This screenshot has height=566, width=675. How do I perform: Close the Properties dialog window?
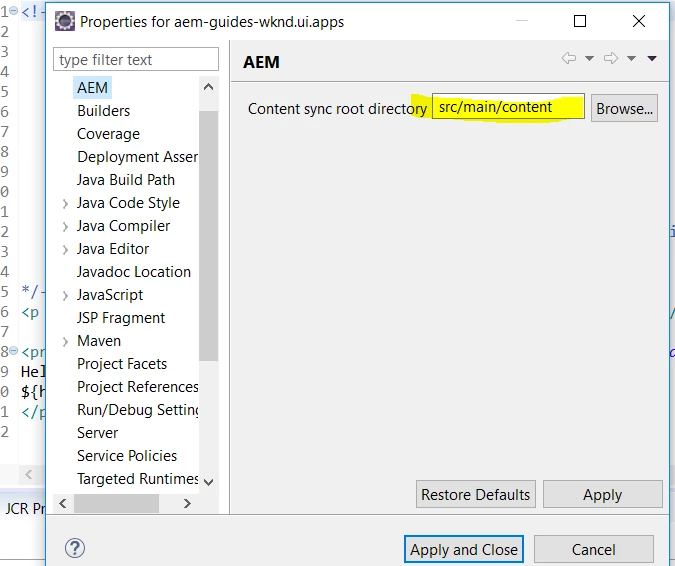(x=639, y=21)
